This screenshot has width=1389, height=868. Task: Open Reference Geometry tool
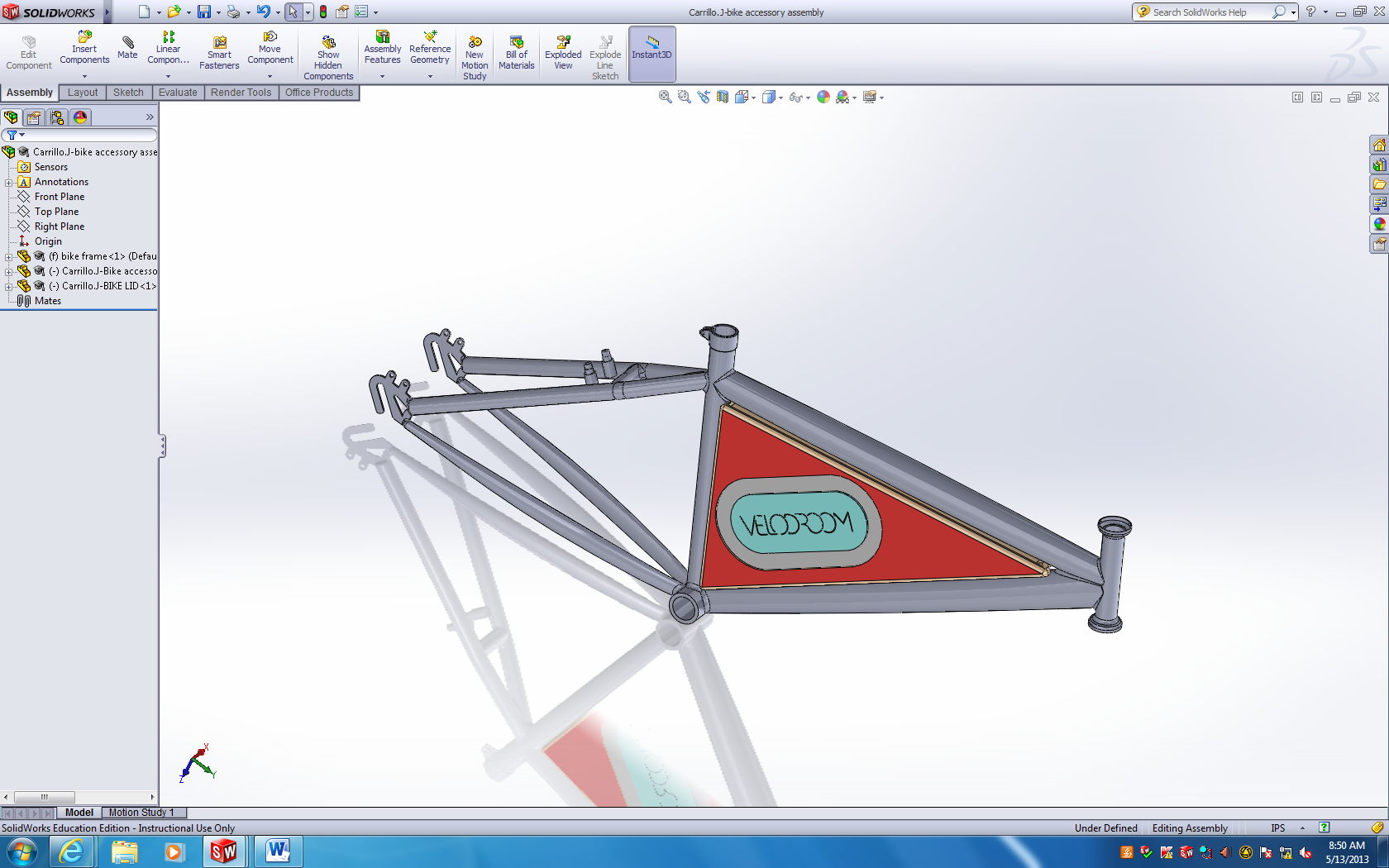coord(430,48)
